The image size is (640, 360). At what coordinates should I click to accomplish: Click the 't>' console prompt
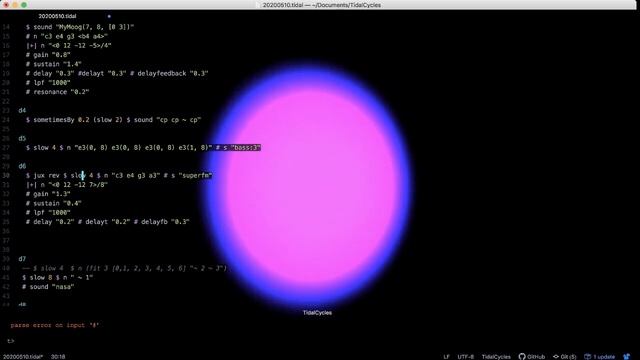click(x=11, y=341)
